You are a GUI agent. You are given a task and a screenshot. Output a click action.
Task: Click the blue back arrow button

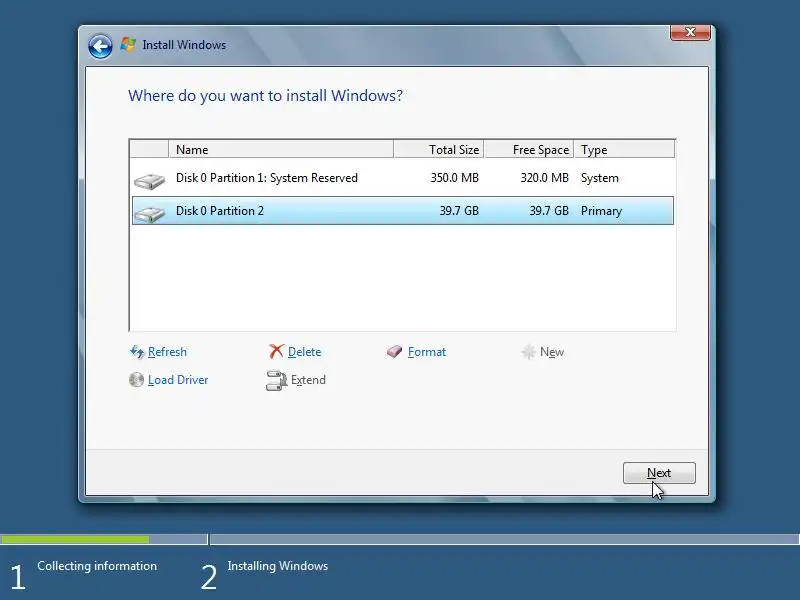coord(100,47)
